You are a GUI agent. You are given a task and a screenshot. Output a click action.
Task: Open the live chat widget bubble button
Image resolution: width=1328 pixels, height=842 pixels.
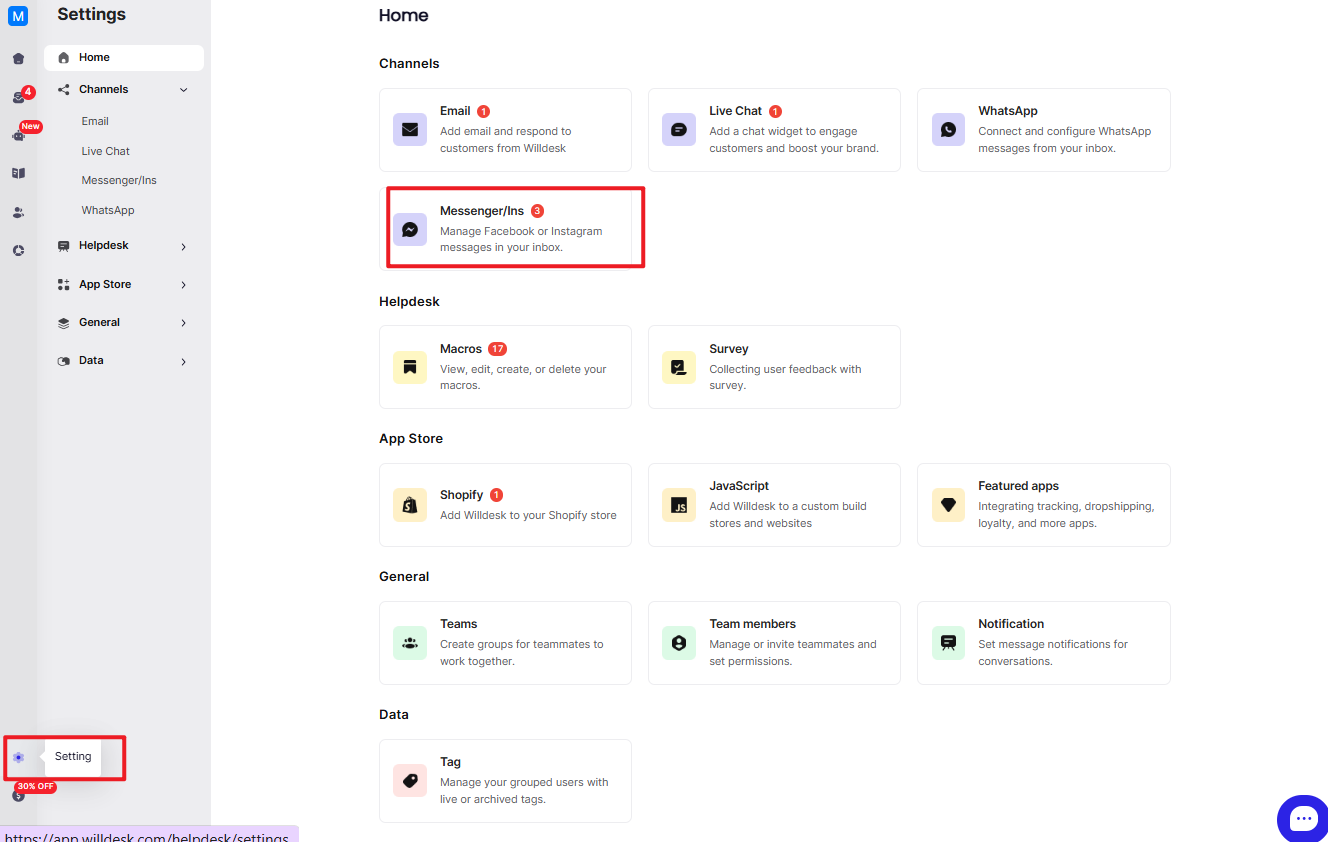[x=1303, y=819]
